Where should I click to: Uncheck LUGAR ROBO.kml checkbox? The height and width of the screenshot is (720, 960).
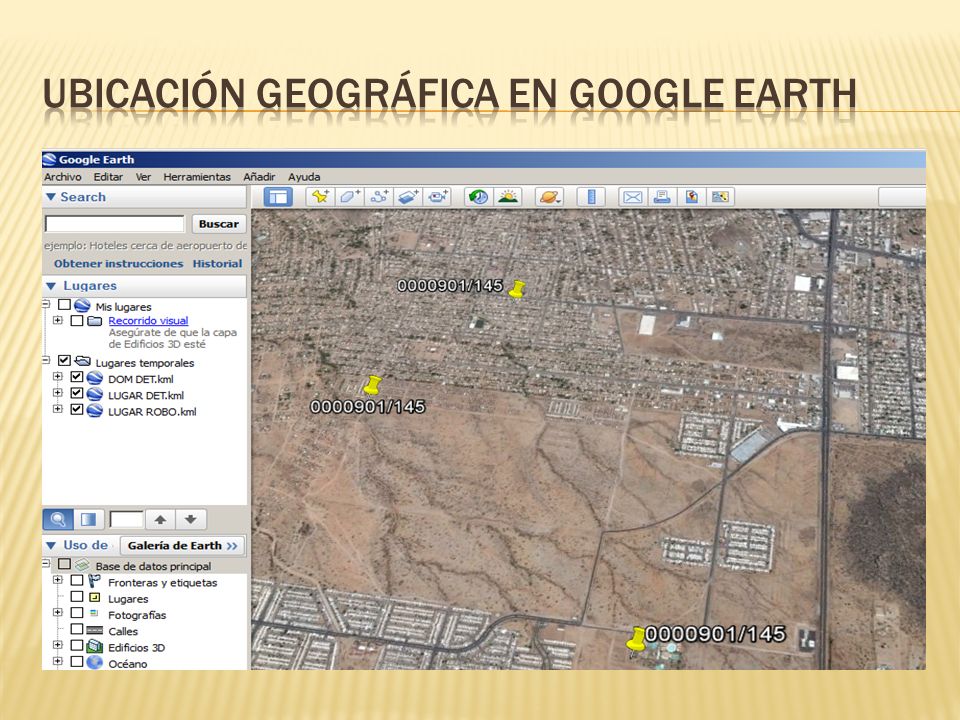pyautogui.click(x=77, y=409)
